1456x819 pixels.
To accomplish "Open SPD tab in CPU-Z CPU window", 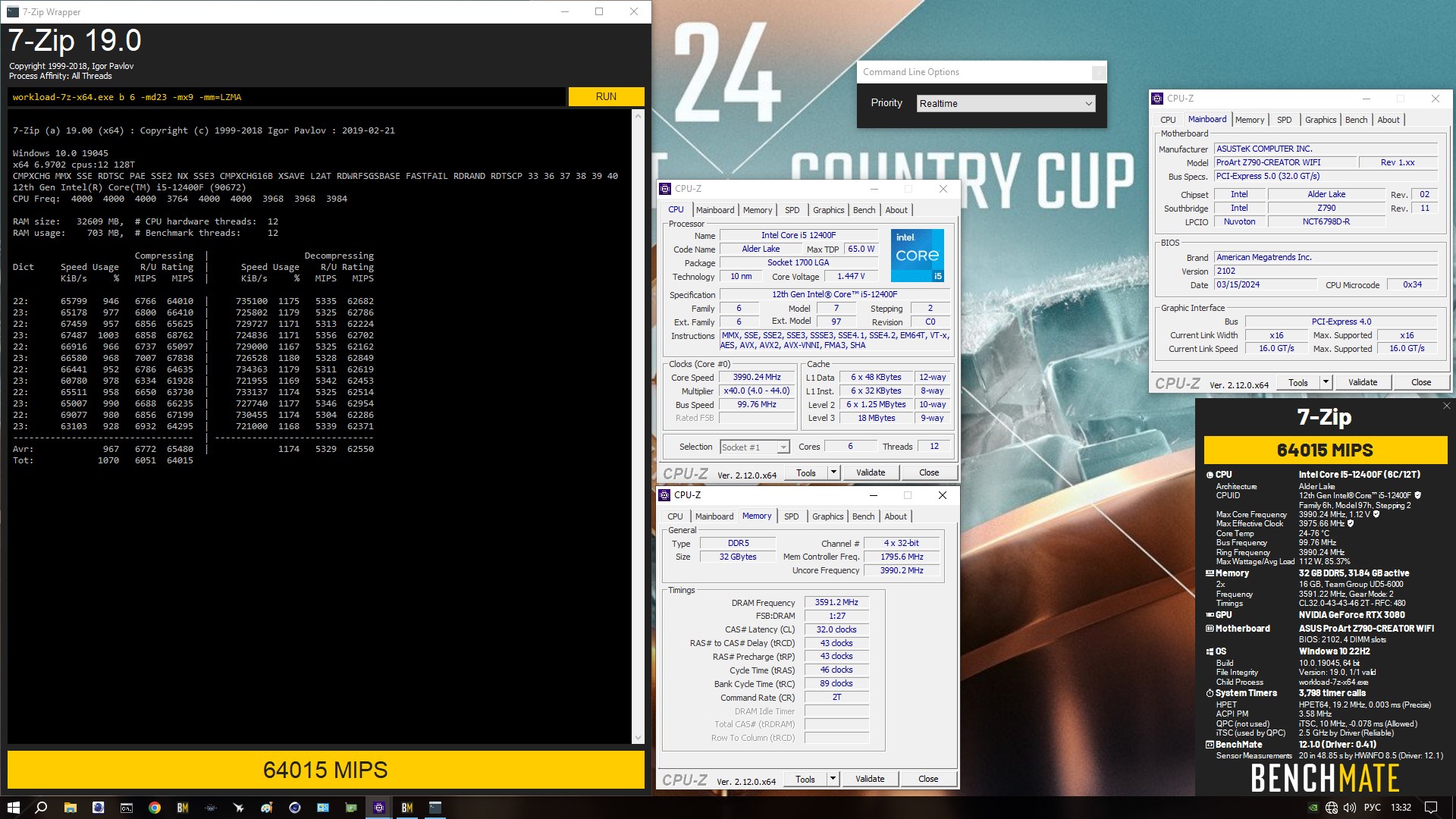I will pos(792,210).
